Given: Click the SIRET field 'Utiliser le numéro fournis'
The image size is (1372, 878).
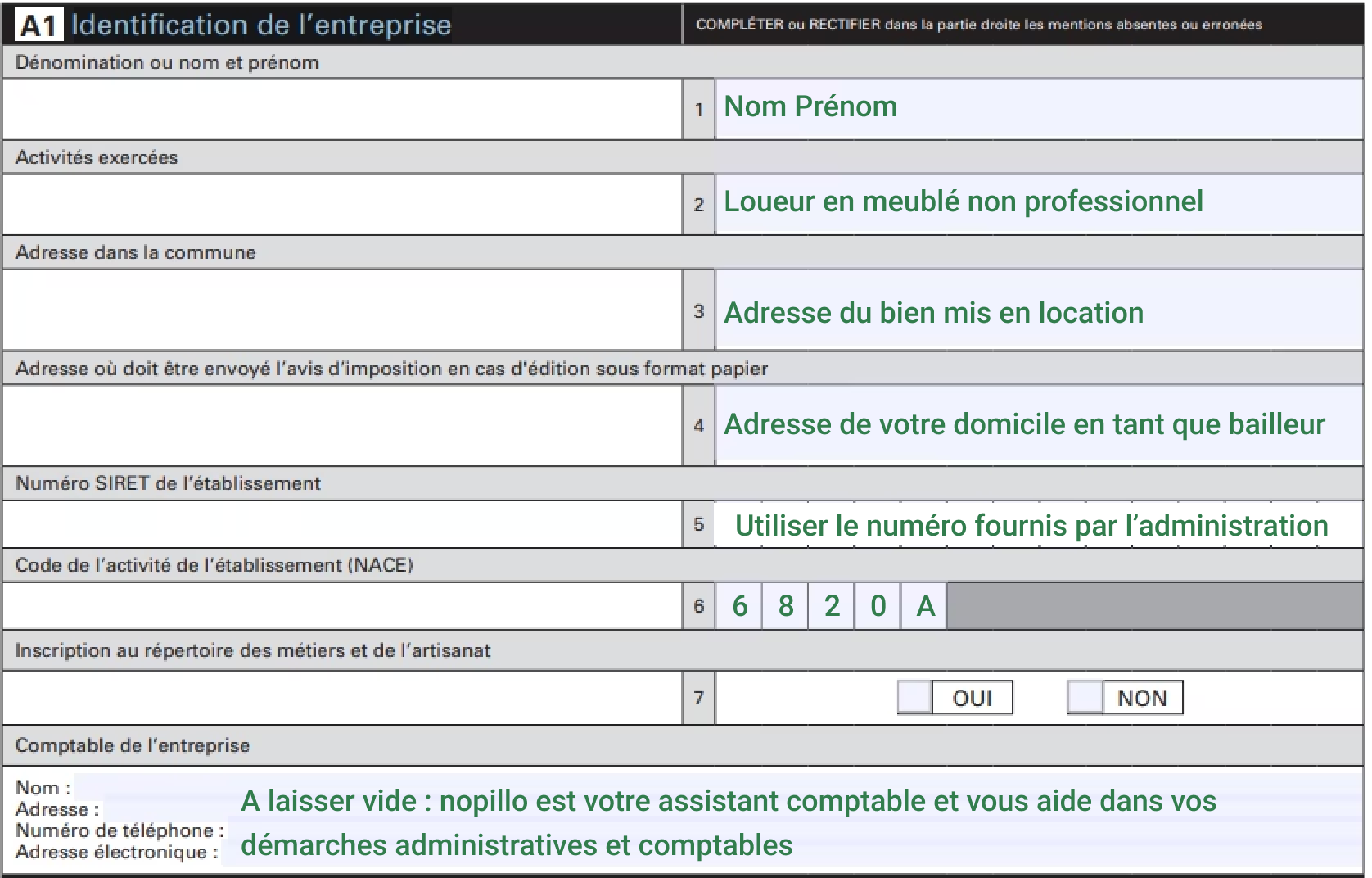Looking at the screenshot, I should click(1039, 524).
